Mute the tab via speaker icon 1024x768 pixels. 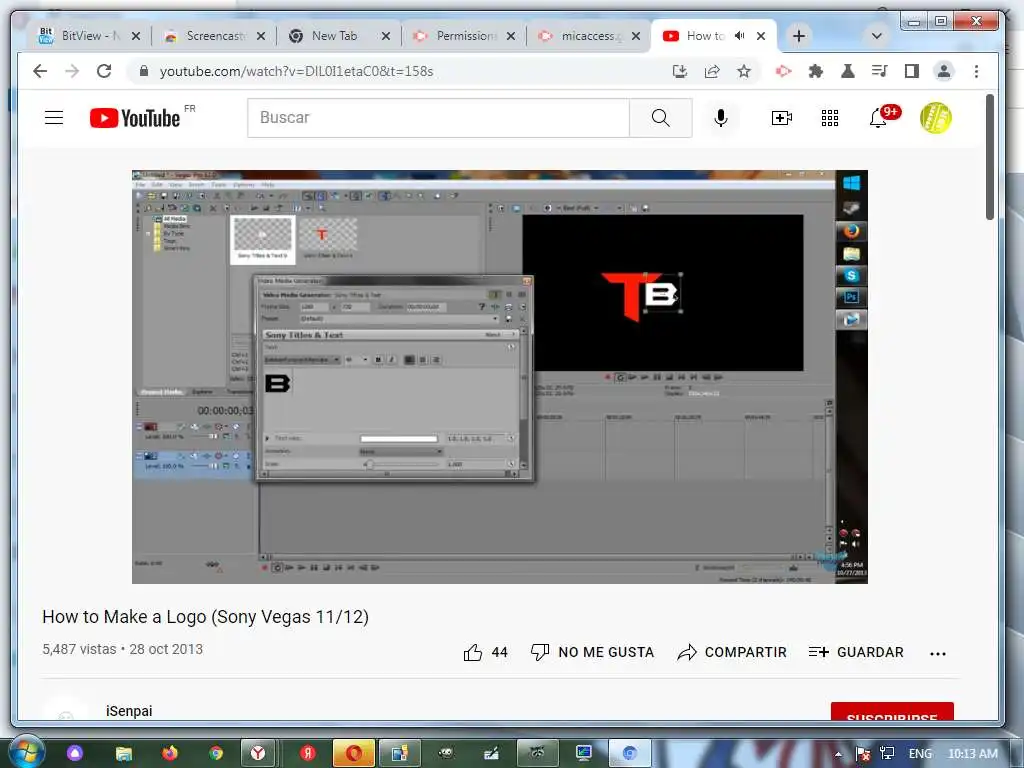tap(739, 36)
